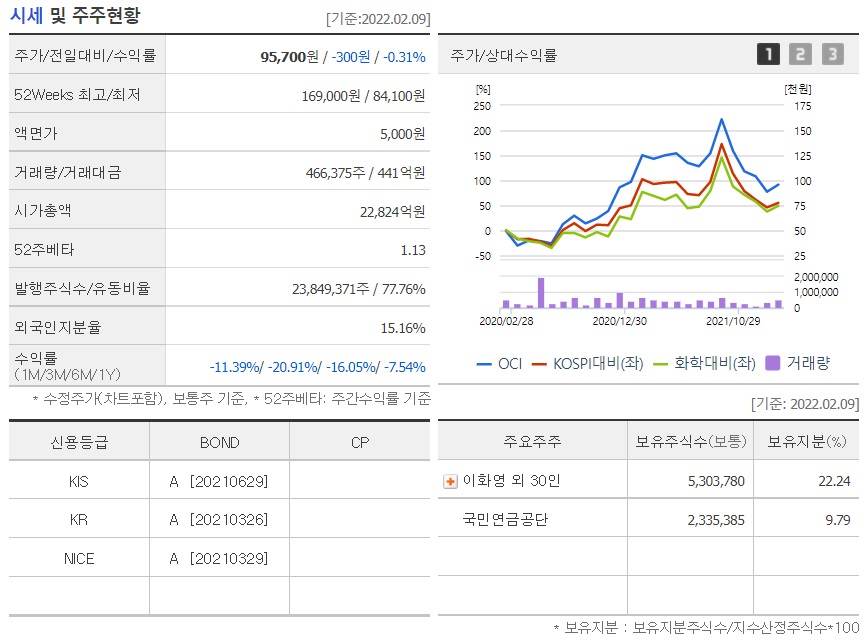Click the 23,849,371주 / 77.76% value
This screenshot has width=868, height=642.
[359, 289]
